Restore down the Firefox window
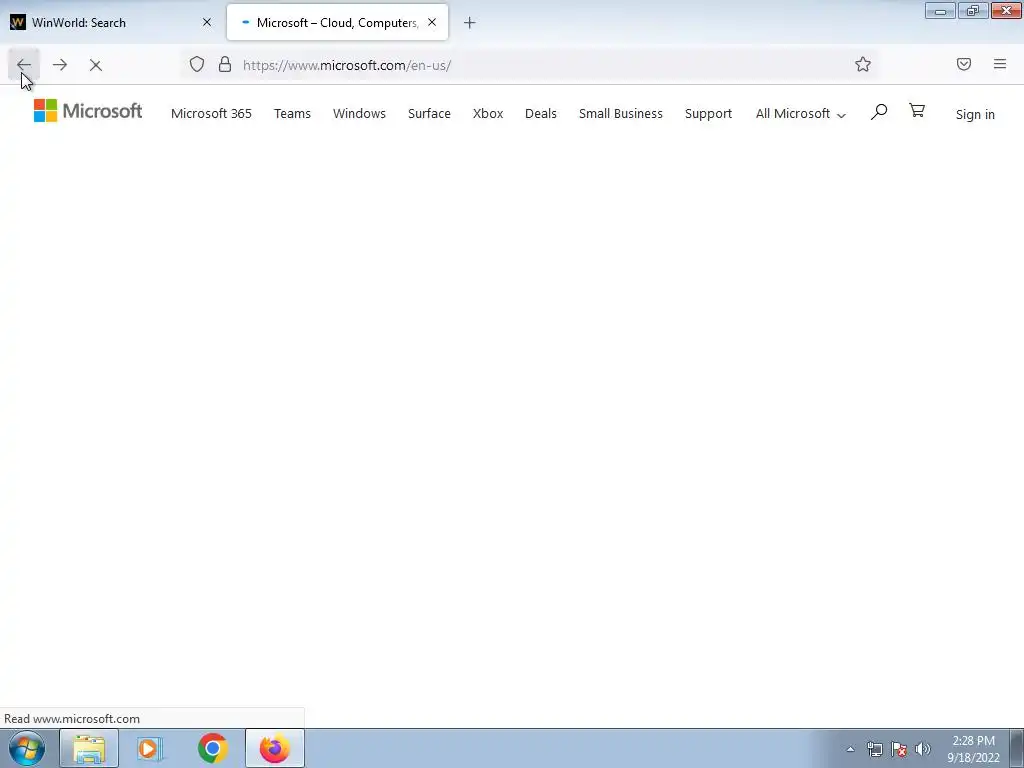This screenshot has height=768, width=1024. [973, 10]
